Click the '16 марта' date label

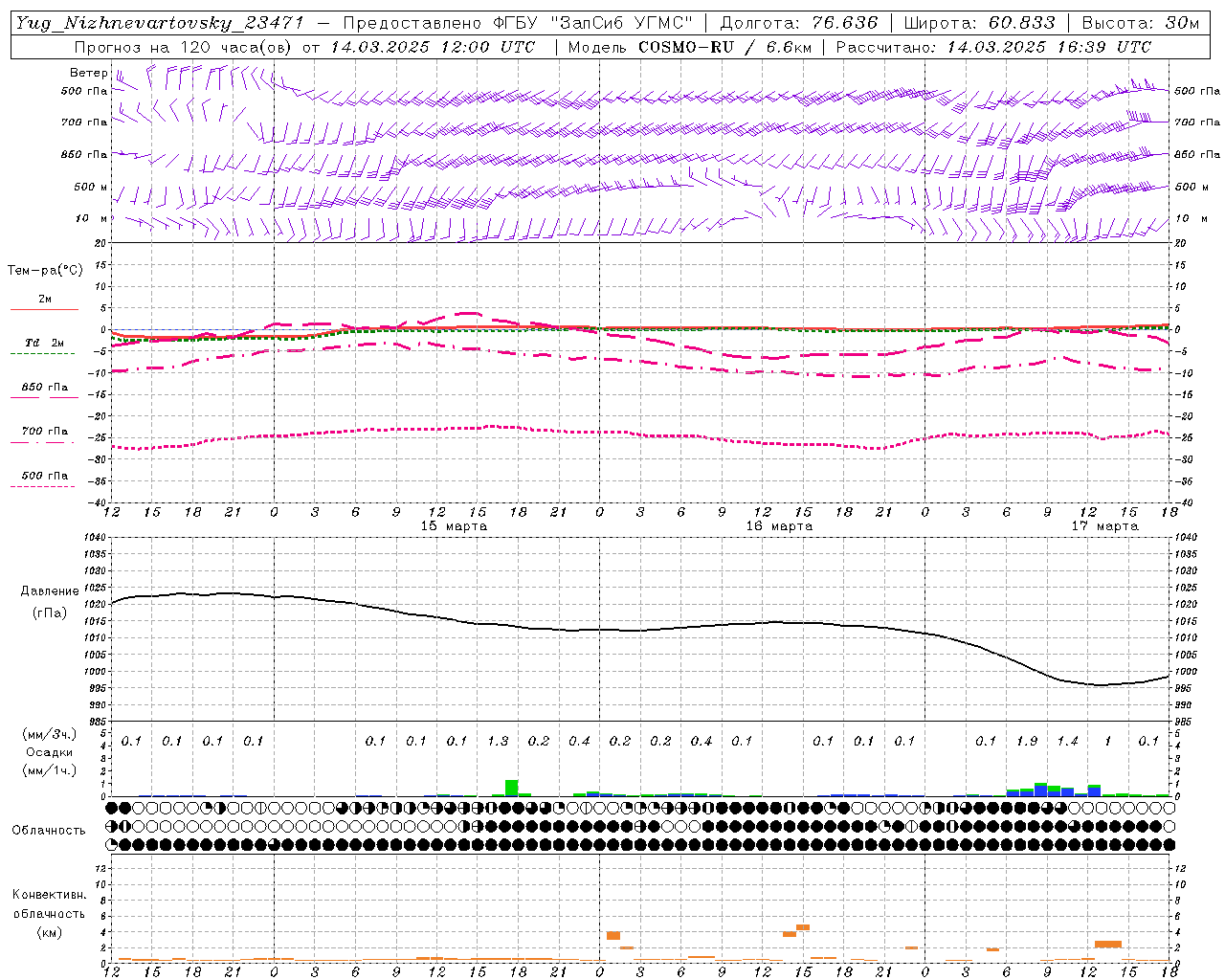pyautogui.click(x=779, y=526)
